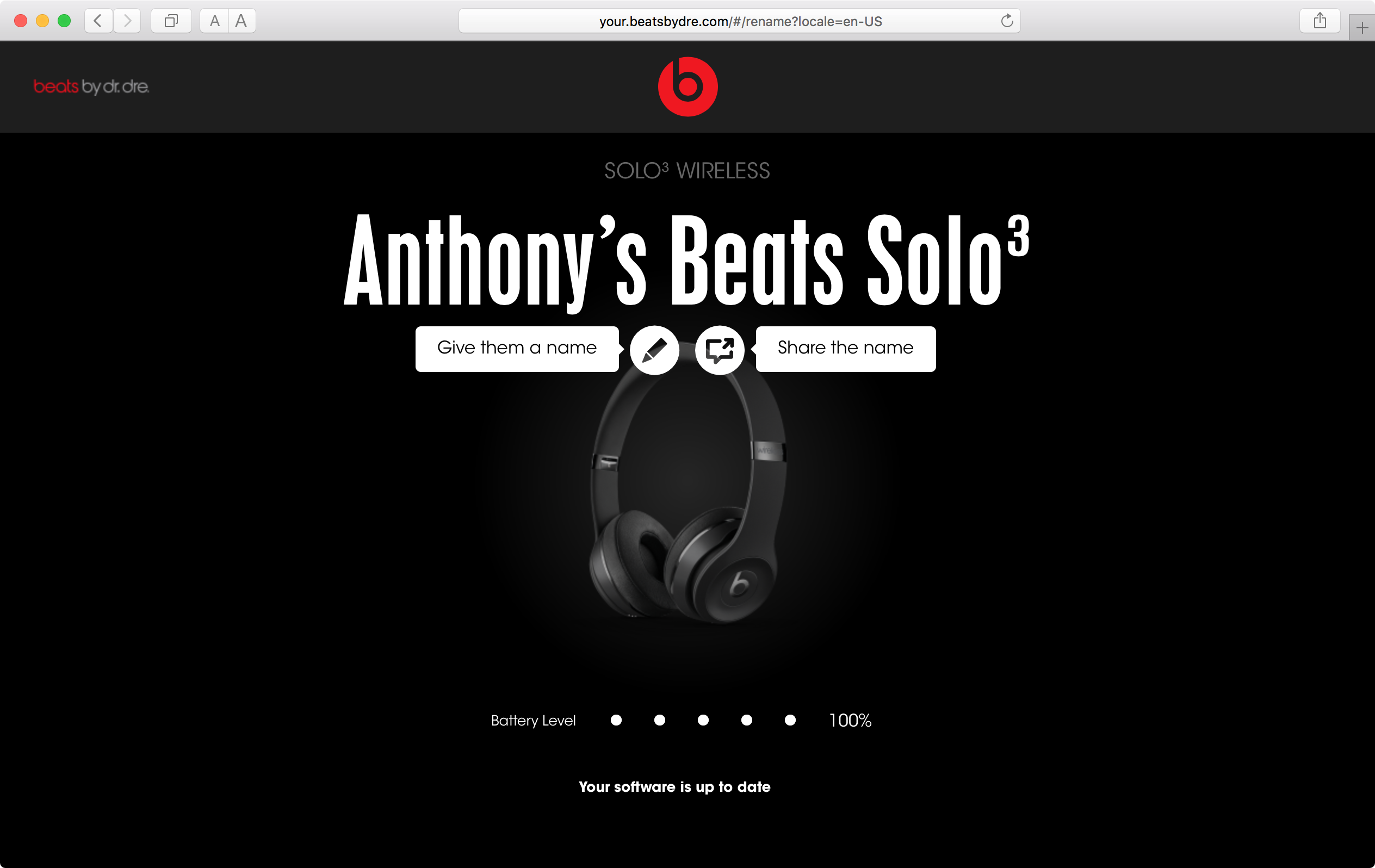This screenshot has height=868, width=1375.
Task: Click the browser refresh/reload icon
Action: pyautogui.click(x=1008, y=20)
